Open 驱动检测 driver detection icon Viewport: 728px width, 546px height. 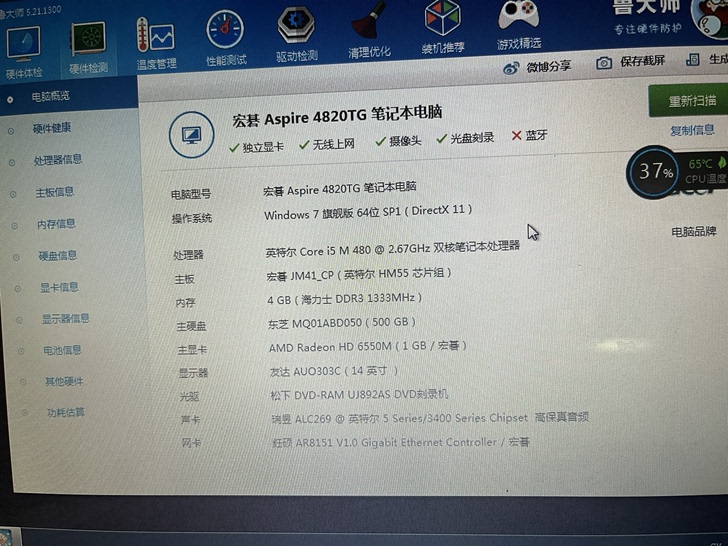296,25
